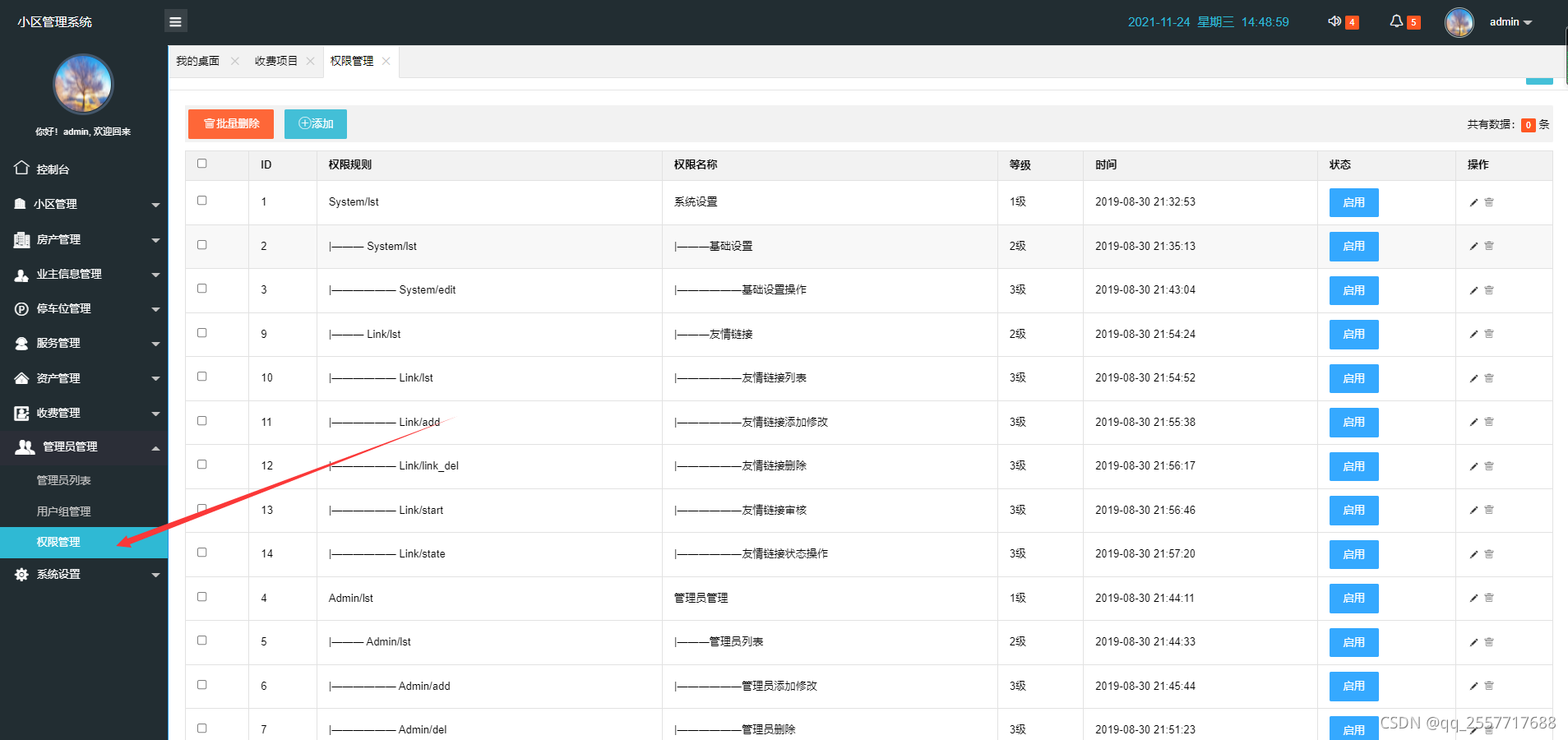
Task: Expand 资产管理 sidebar menu
Action: (84, 378)
